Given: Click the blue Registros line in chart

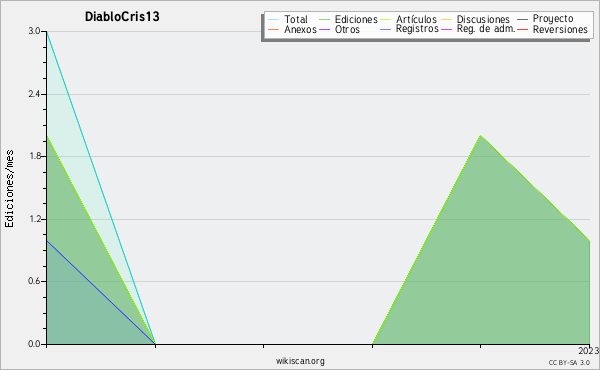Looking at the screenshot, I should point(101,292).
